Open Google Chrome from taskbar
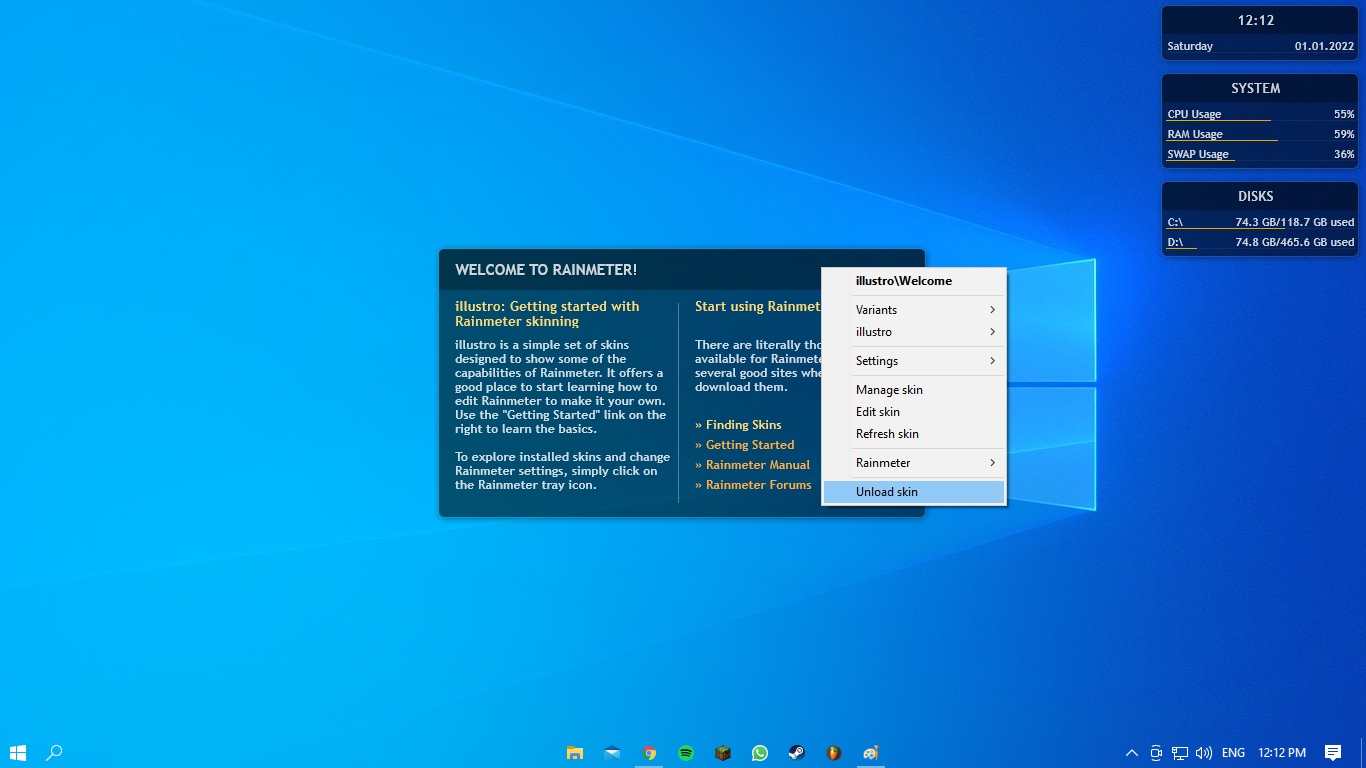The image size is (1366, 768). click(x=650, y=753)
